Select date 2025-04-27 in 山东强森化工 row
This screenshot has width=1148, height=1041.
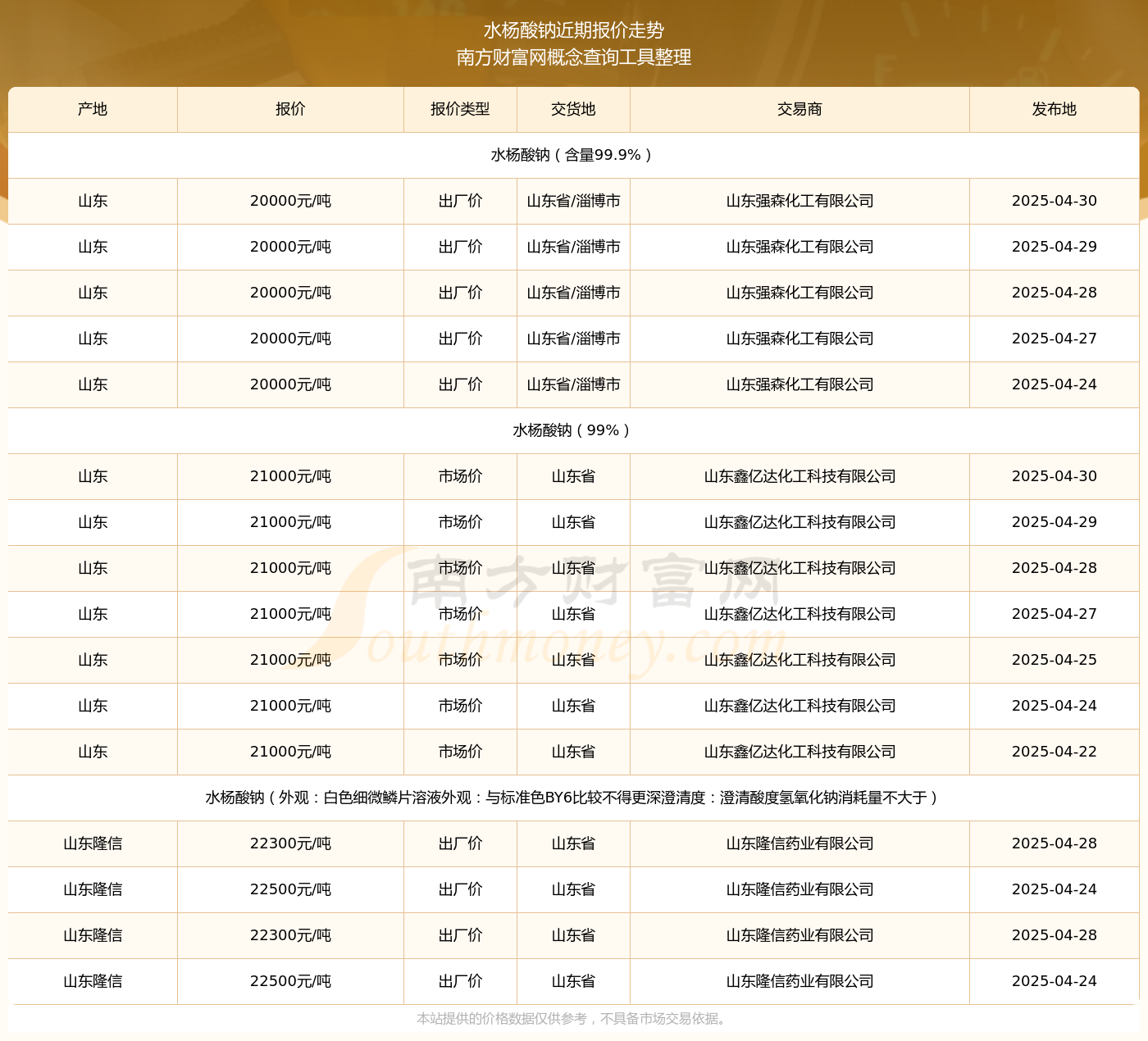(1054, 339)
